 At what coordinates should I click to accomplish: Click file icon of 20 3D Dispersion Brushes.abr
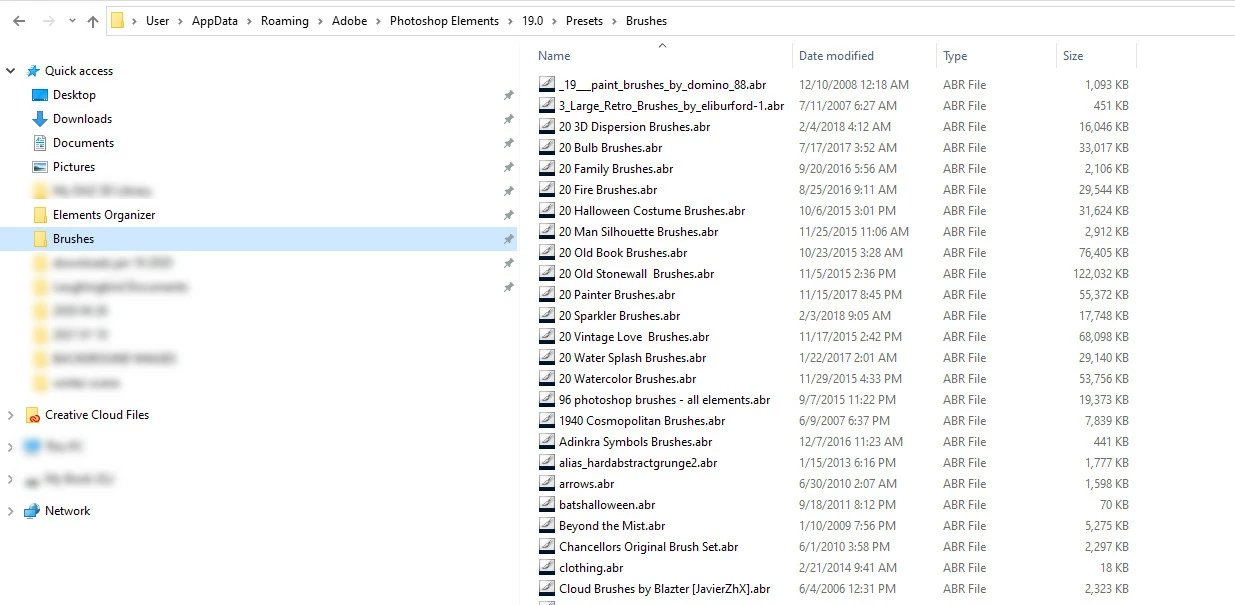(547, 127)
